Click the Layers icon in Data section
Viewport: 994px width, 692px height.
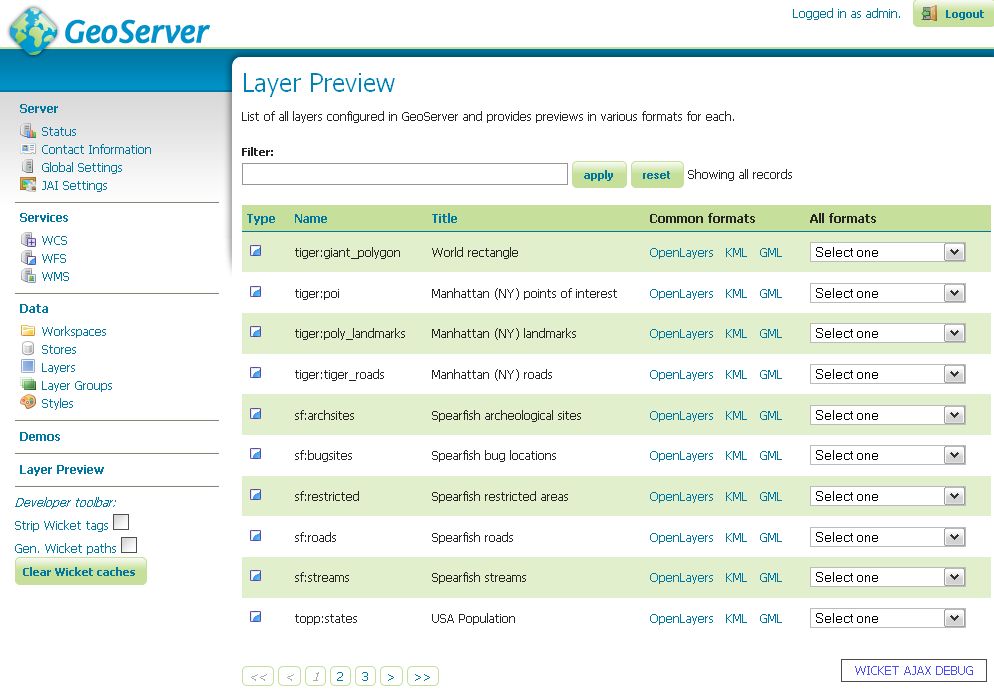(28, 366)
